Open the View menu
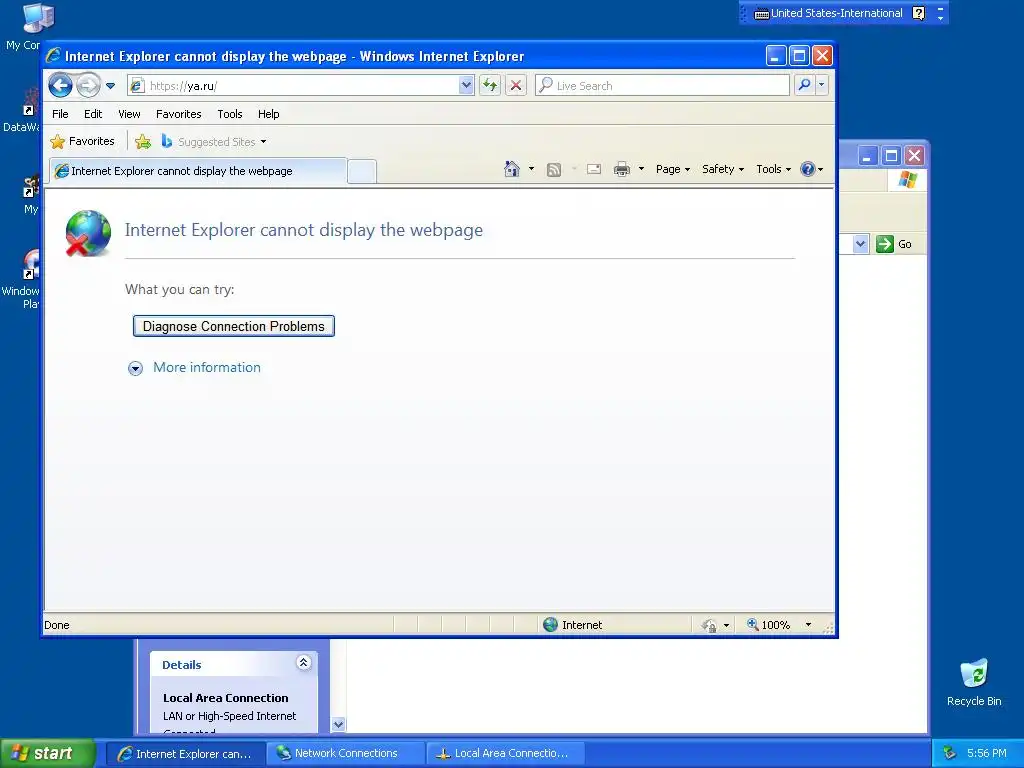The height and width of the screenshot is (768, 1024). 129,114
